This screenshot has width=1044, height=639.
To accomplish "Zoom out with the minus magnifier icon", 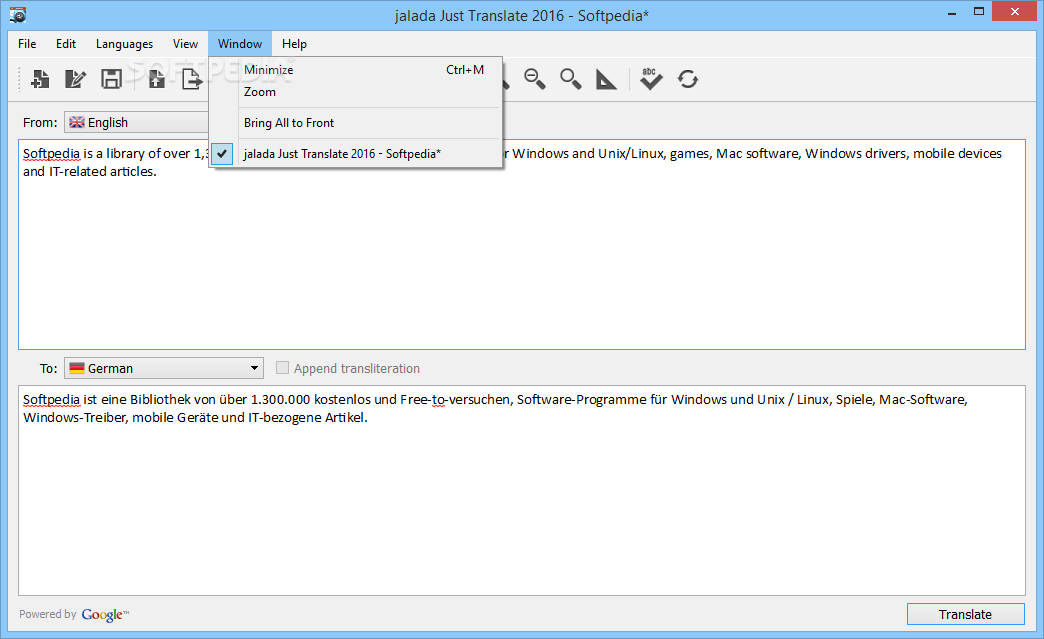I will [x=535, y=79].
